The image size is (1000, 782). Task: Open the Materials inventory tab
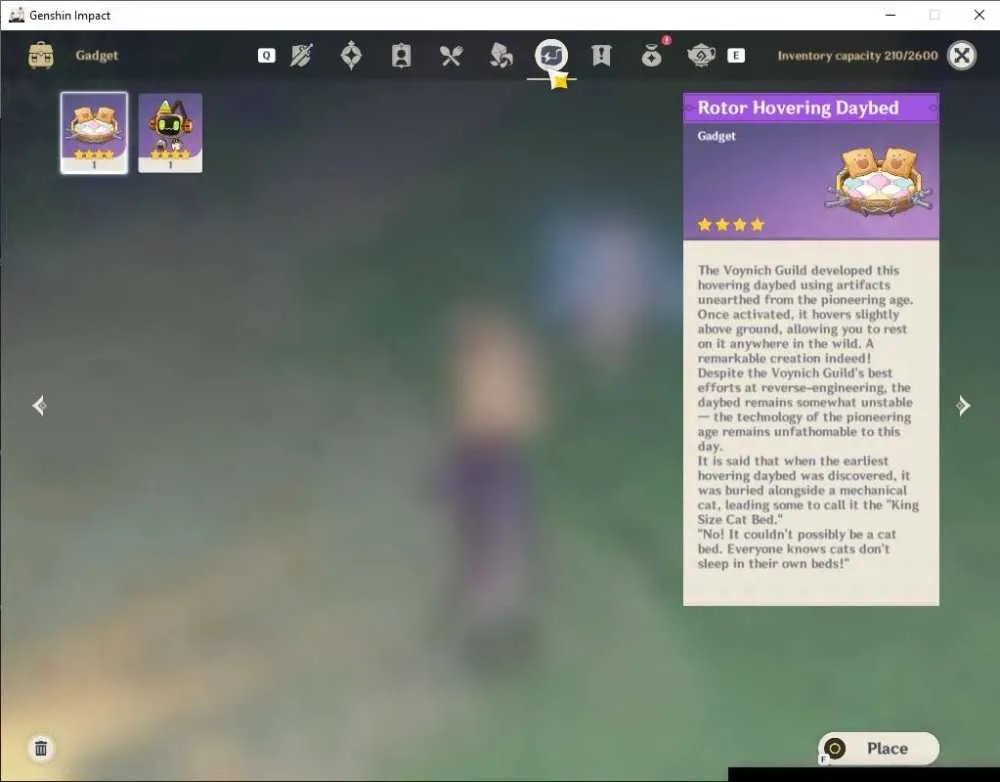[501, 55]
